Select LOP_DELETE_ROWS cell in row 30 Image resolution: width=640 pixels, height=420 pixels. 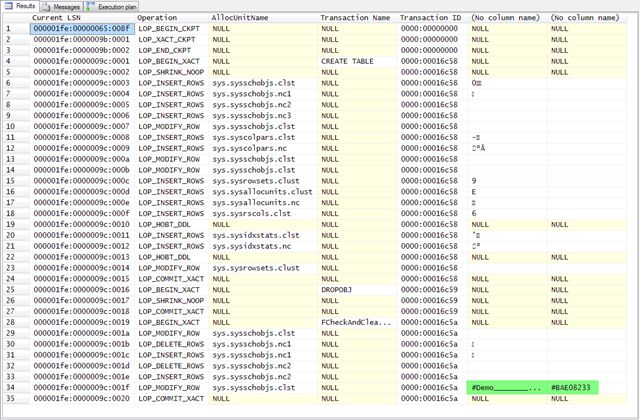[x=172, y=344]
